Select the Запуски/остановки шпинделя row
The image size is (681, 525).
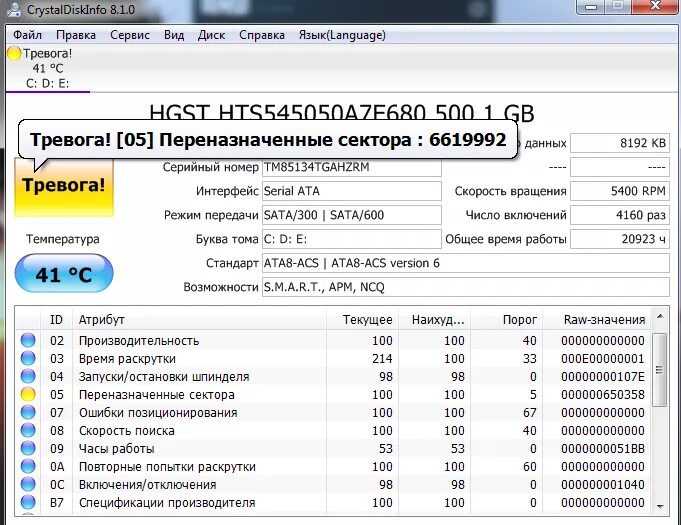click(x=334, y=376)
